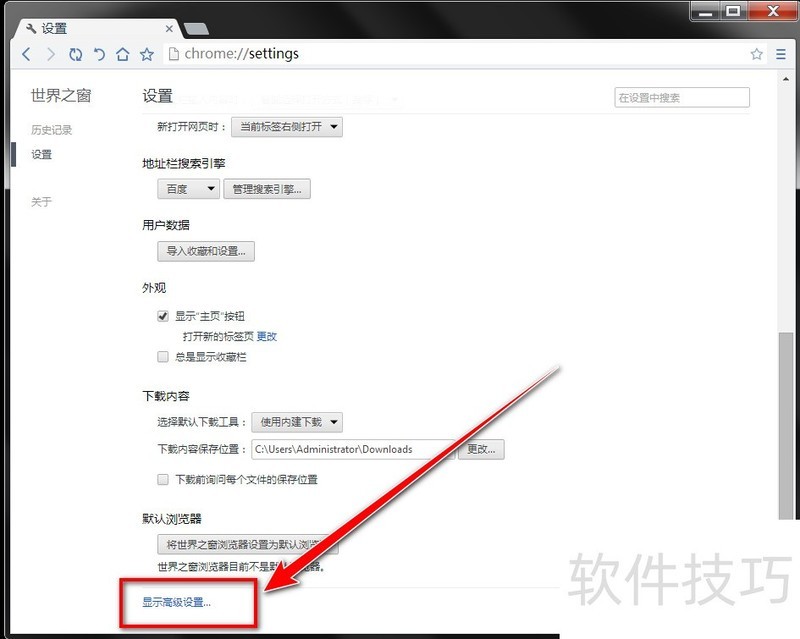
Task: Enable the 总是显示收藏栏 checkbox
Action: click(163, 357)
